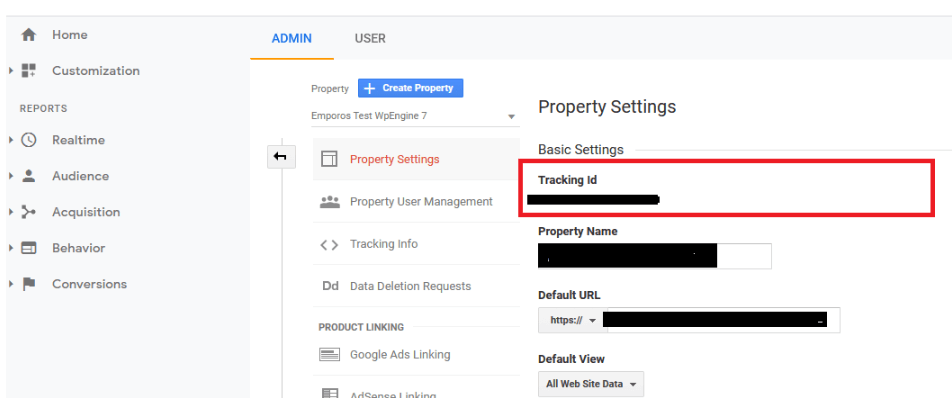Switch to the USER tab

(x=370, y=39)
